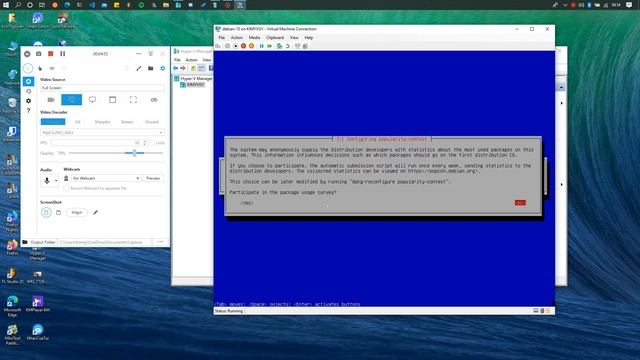The height and width of the screenshot is (360, 640).
Task: Toggle the microphone audio button
Action: [47, 180]
